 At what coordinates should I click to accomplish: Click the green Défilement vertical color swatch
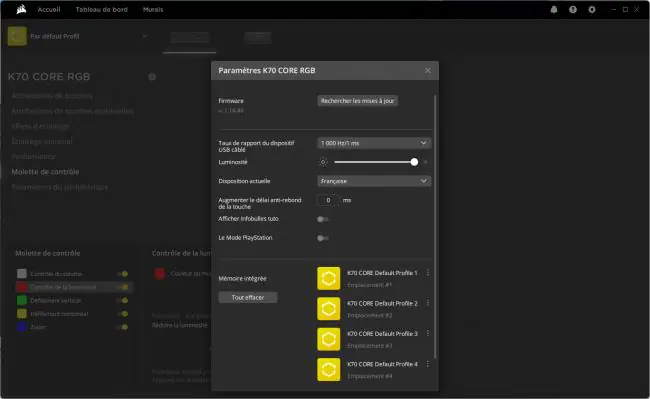(22, 300)
